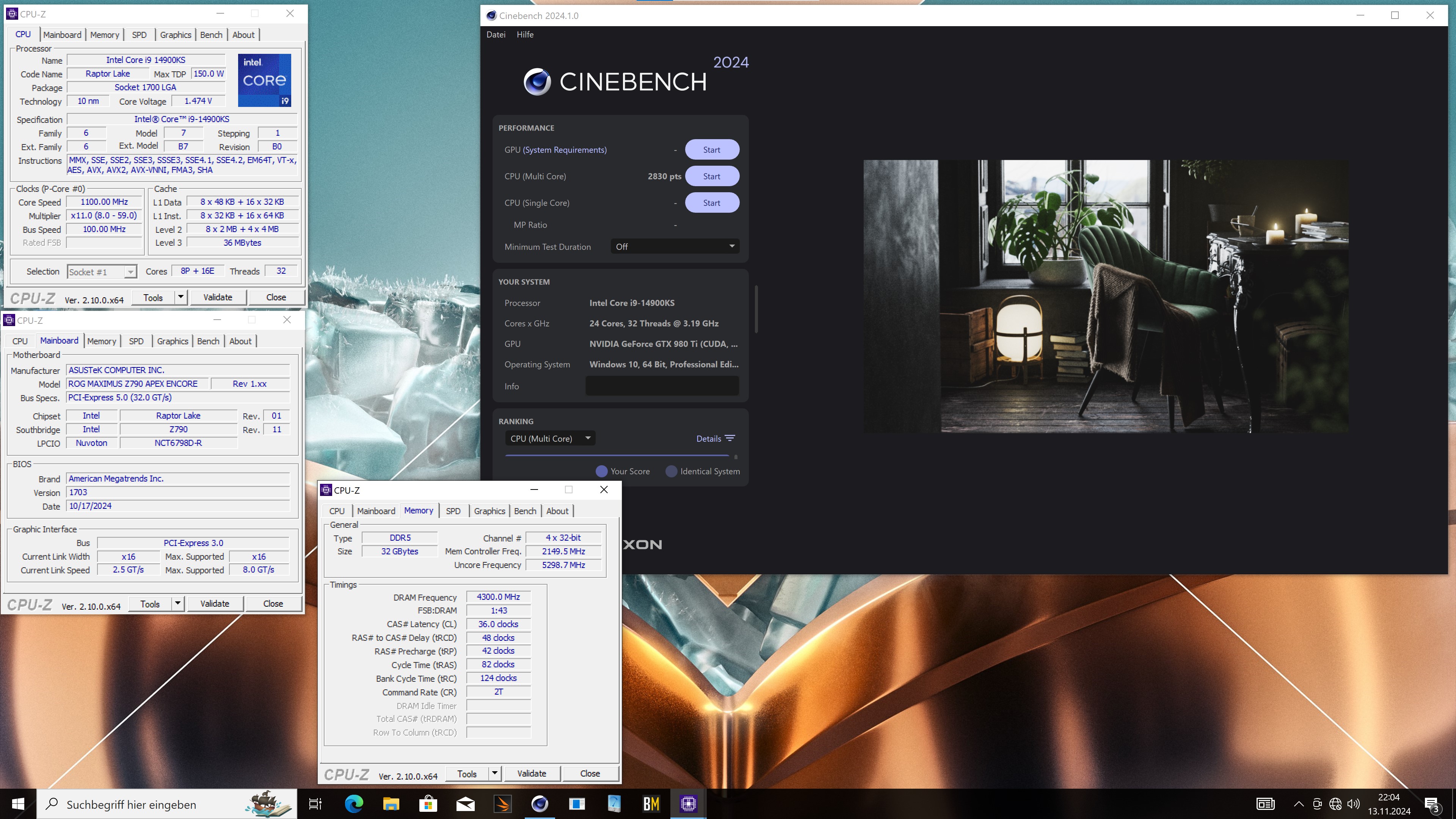Viewport: 1456px width, 819px height.
Task: Expand Tools arrow in Mainboard CPU-Z window
Action: (x=178, y=603)
